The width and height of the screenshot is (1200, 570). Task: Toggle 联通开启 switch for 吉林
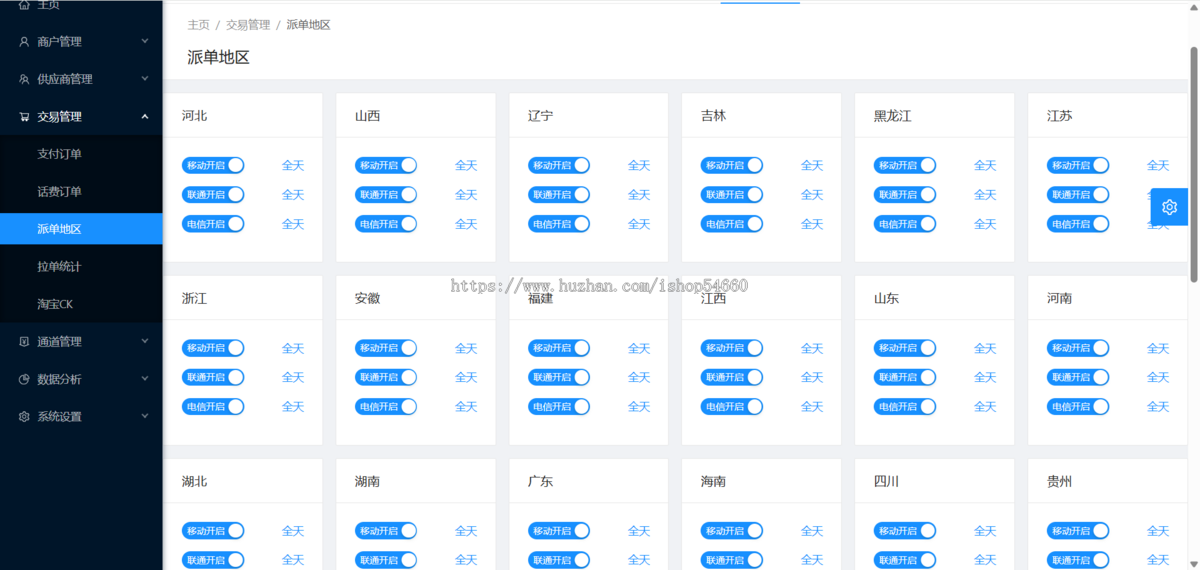pyautogui.click(x=732, y=195)
